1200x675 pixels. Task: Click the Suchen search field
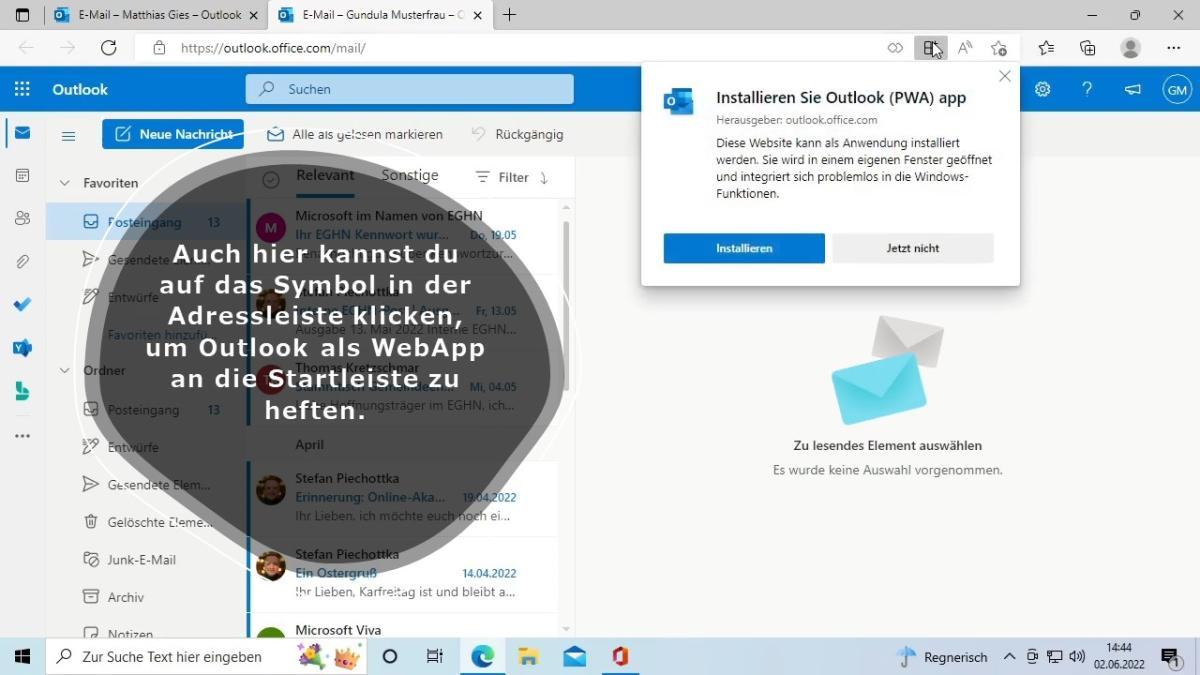pos(410,89)
